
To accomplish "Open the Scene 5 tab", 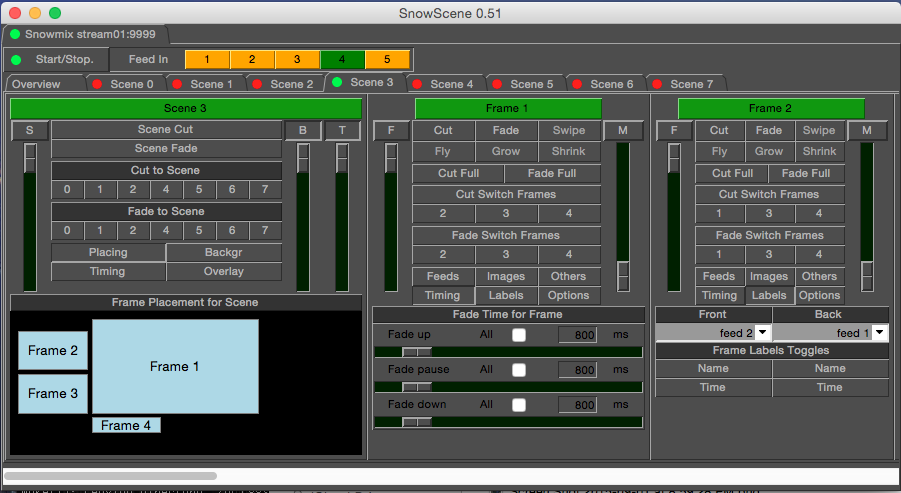I will (525, 84).
